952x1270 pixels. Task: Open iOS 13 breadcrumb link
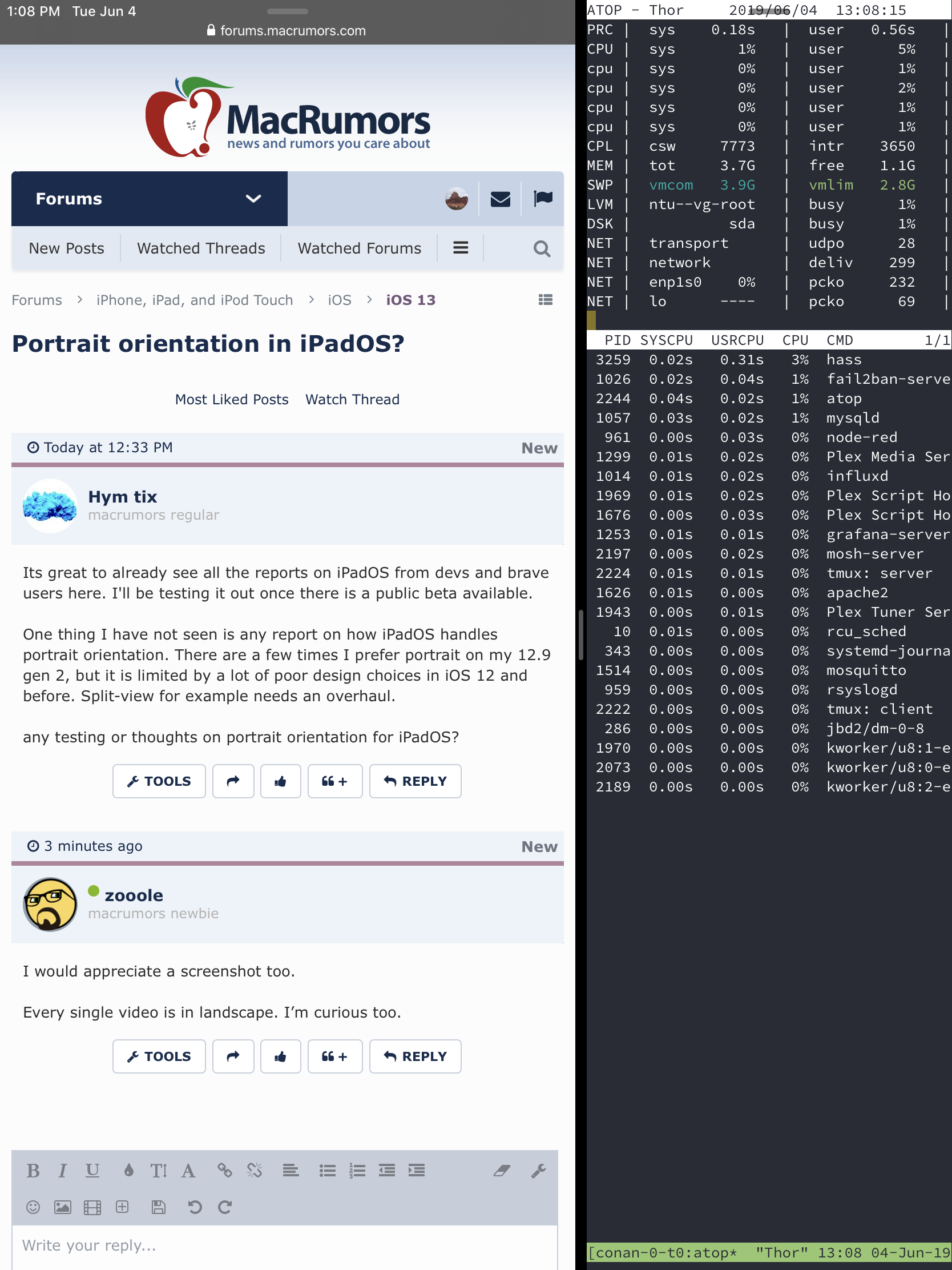[411, 300]
